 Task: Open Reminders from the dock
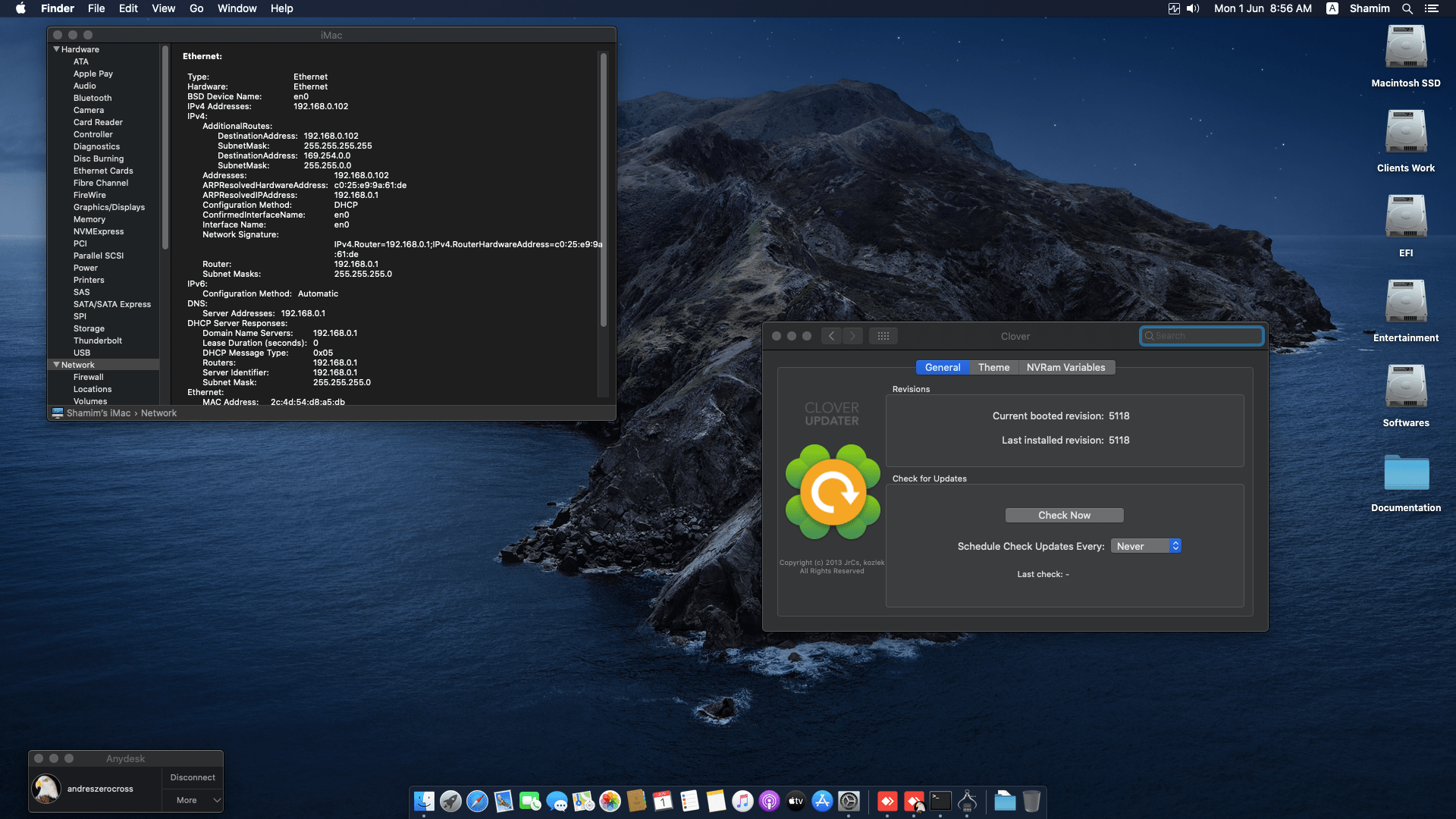(x=689, y=801)
